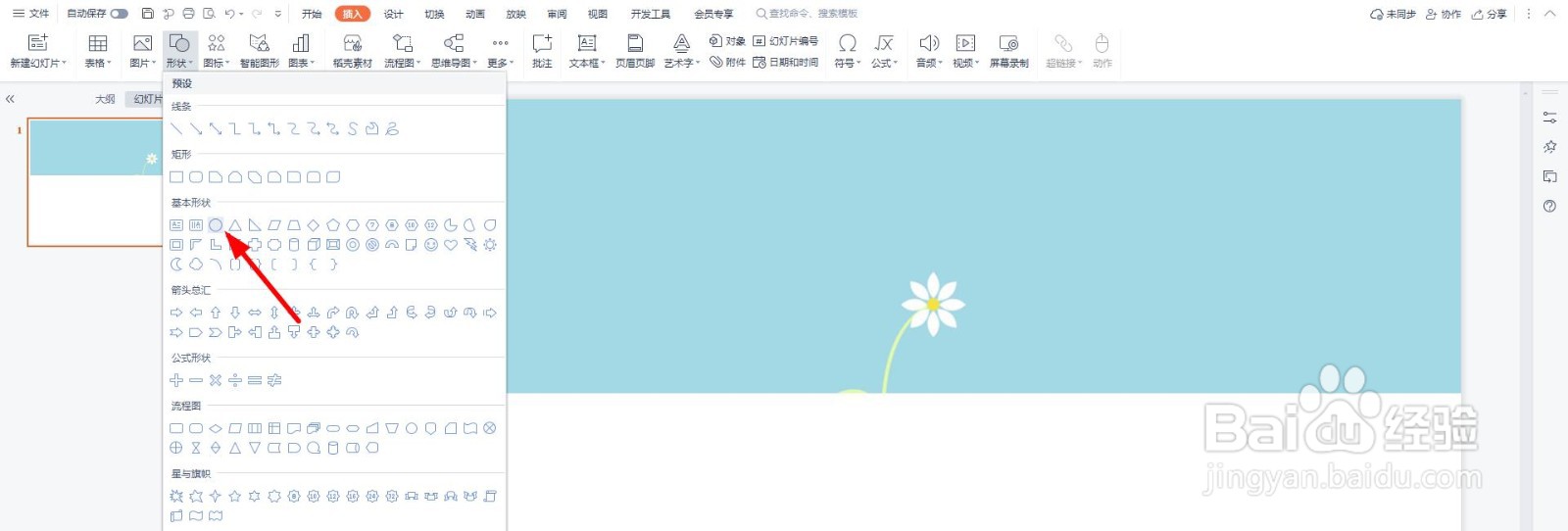
Task: Pick the straight line shape
Action: [x=176, y=129]
